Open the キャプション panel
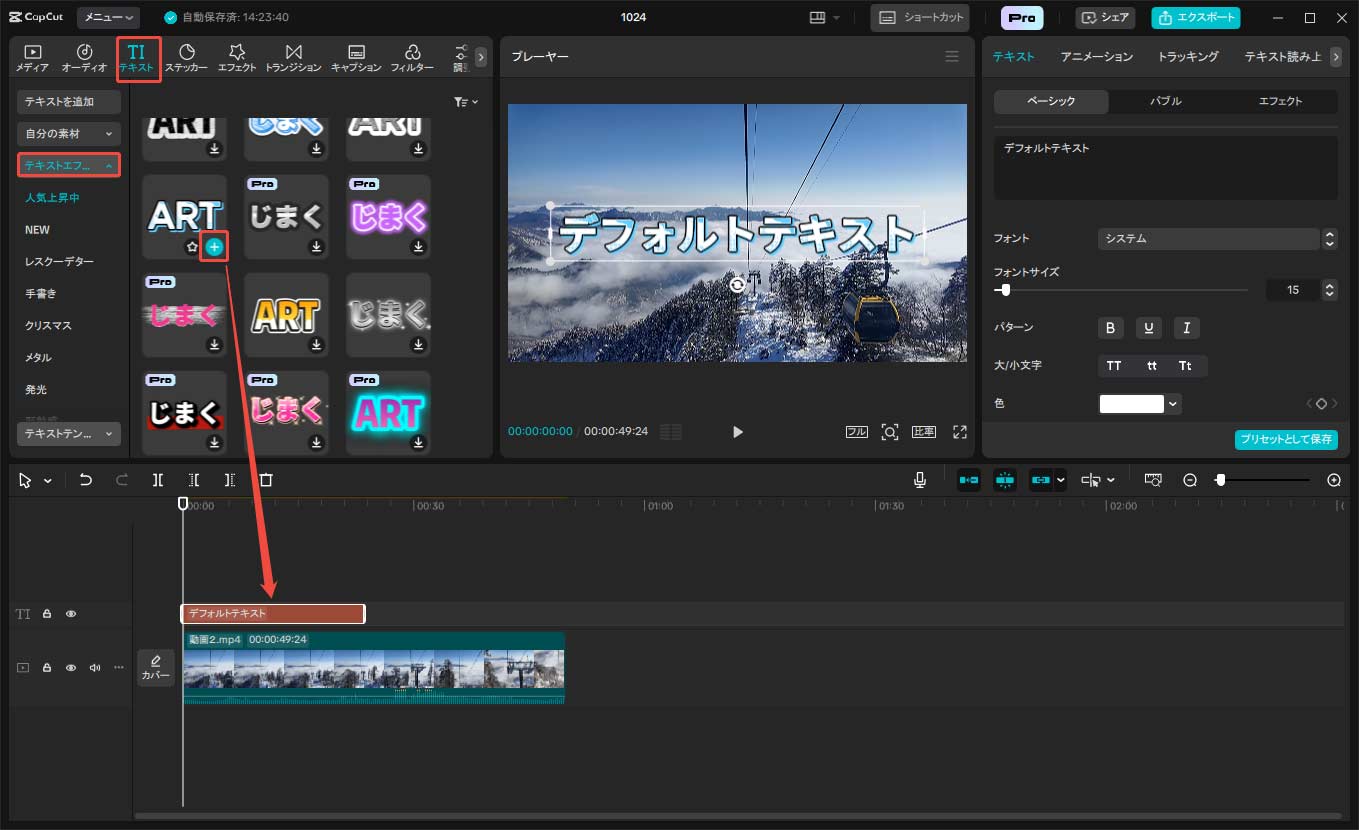Viewport: 1359px width, 830px height. (x=355, y=57)
